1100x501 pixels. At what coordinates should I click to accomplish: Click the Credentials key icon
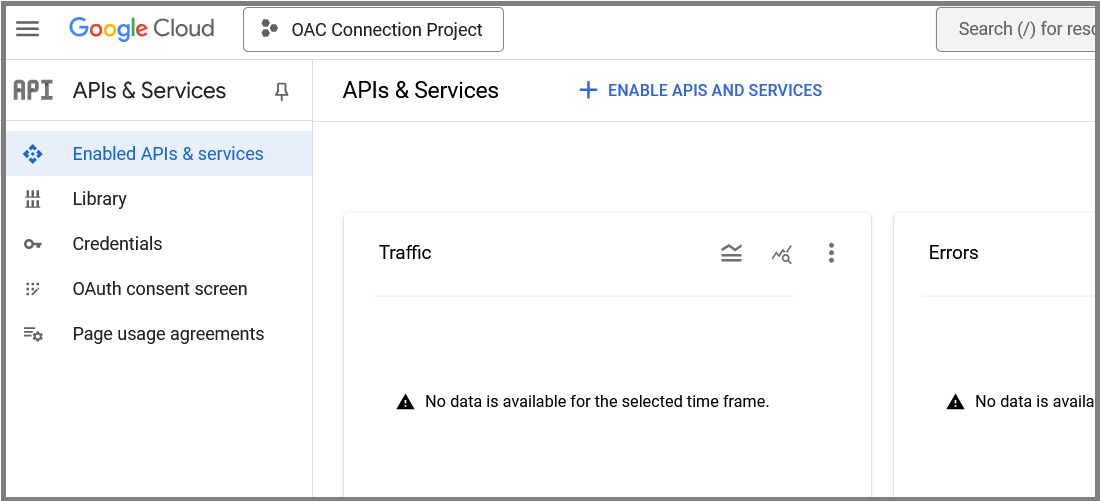[x=33, y=244]
